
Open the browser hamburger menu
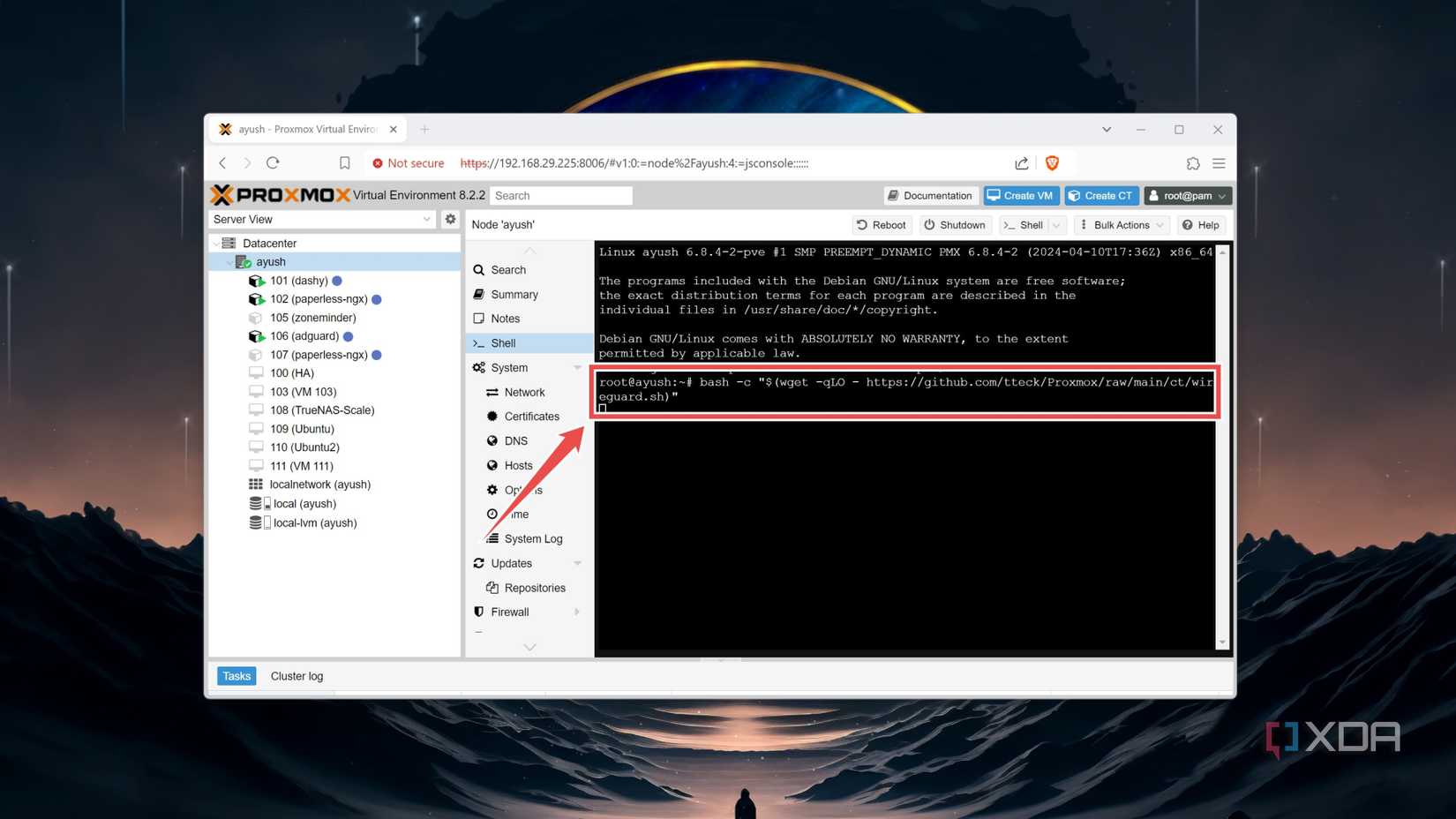click(x=1219, y=163)
